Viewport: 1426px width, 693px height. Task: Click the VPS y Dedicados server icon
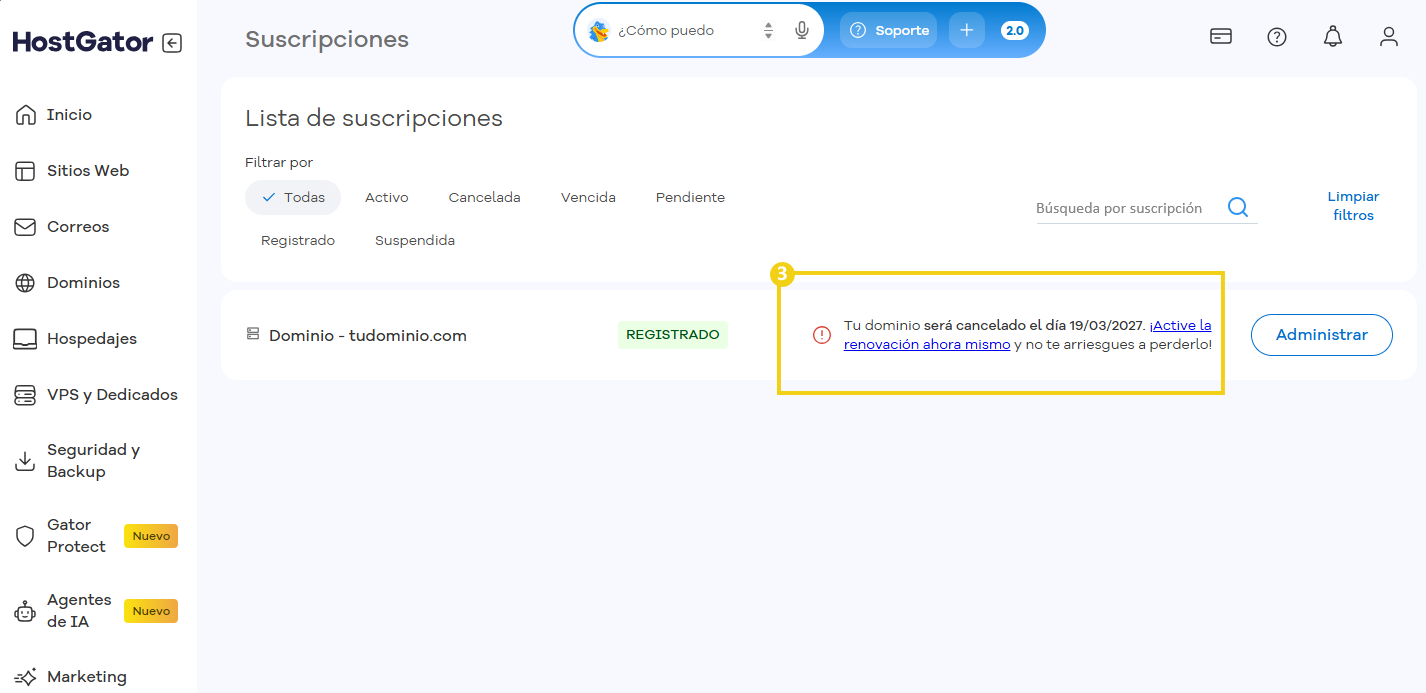point(25,395)
